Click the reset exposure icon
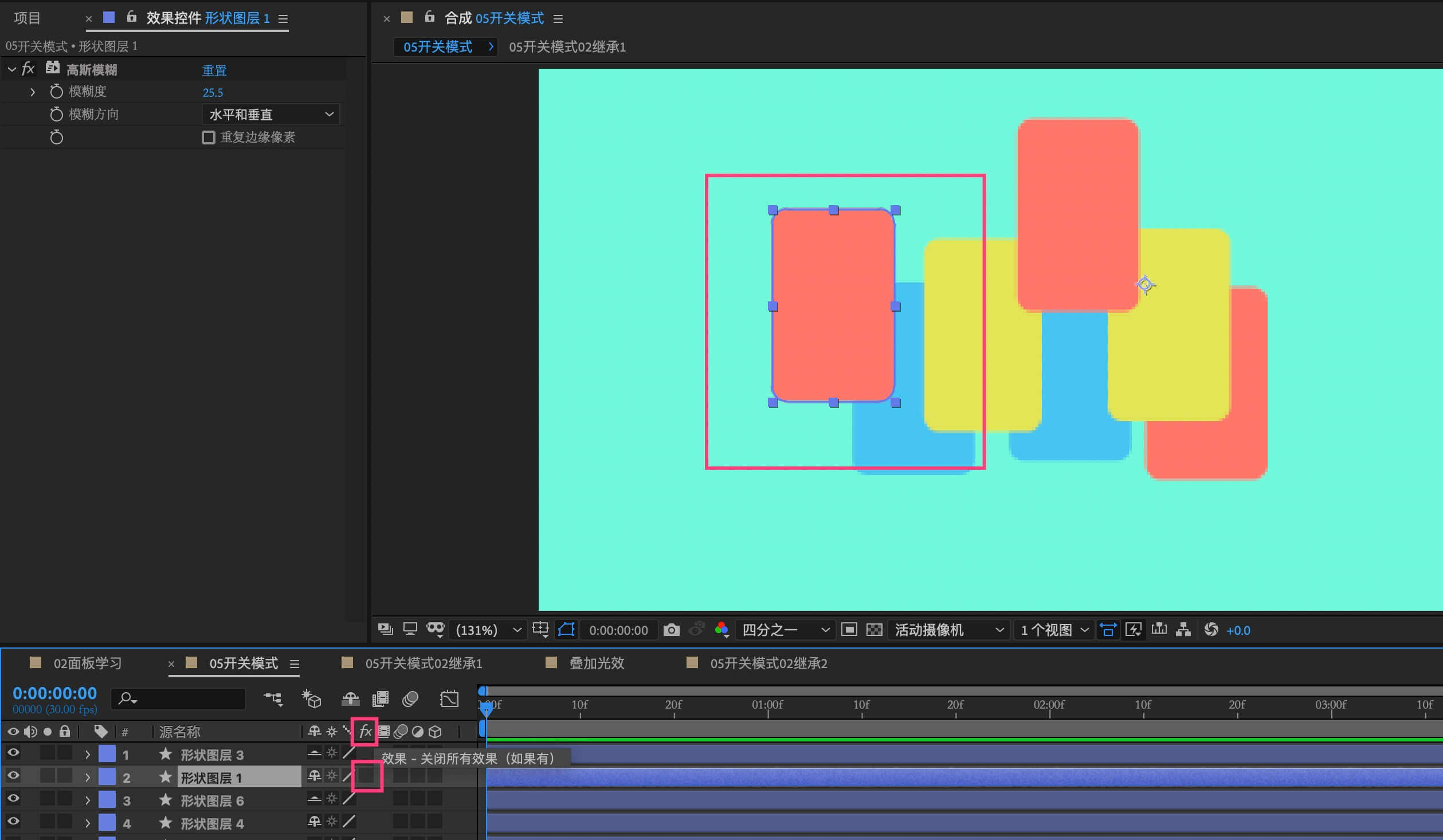The image size is (1443, 840). [x=1211, y=630]
